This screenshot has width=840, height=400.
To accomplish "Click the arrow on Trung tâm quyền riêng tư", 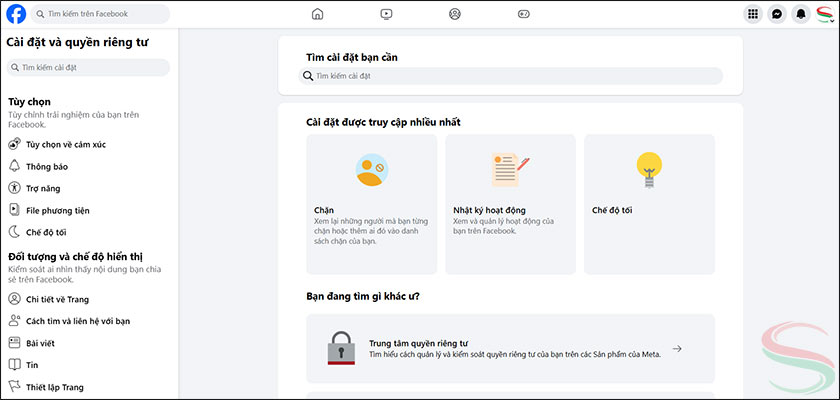I will [x=677, y=349].
